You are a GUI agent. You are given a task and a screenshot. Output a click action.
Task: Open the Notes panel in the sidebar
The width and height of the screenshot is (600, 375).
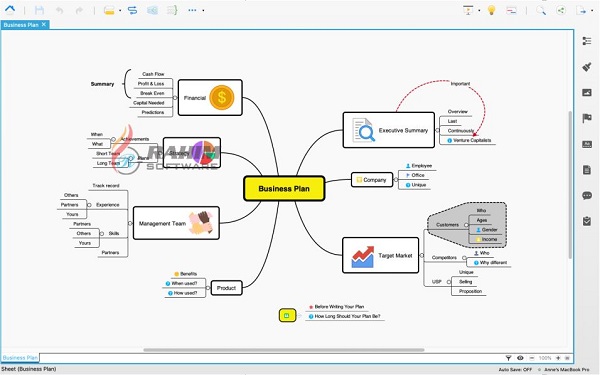point(587,170)
